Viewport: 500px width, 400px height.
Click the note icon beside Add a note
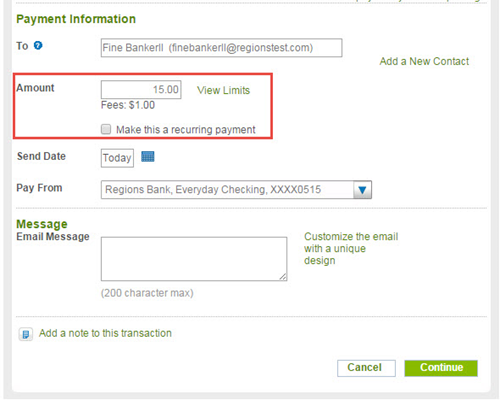[26, 334]
